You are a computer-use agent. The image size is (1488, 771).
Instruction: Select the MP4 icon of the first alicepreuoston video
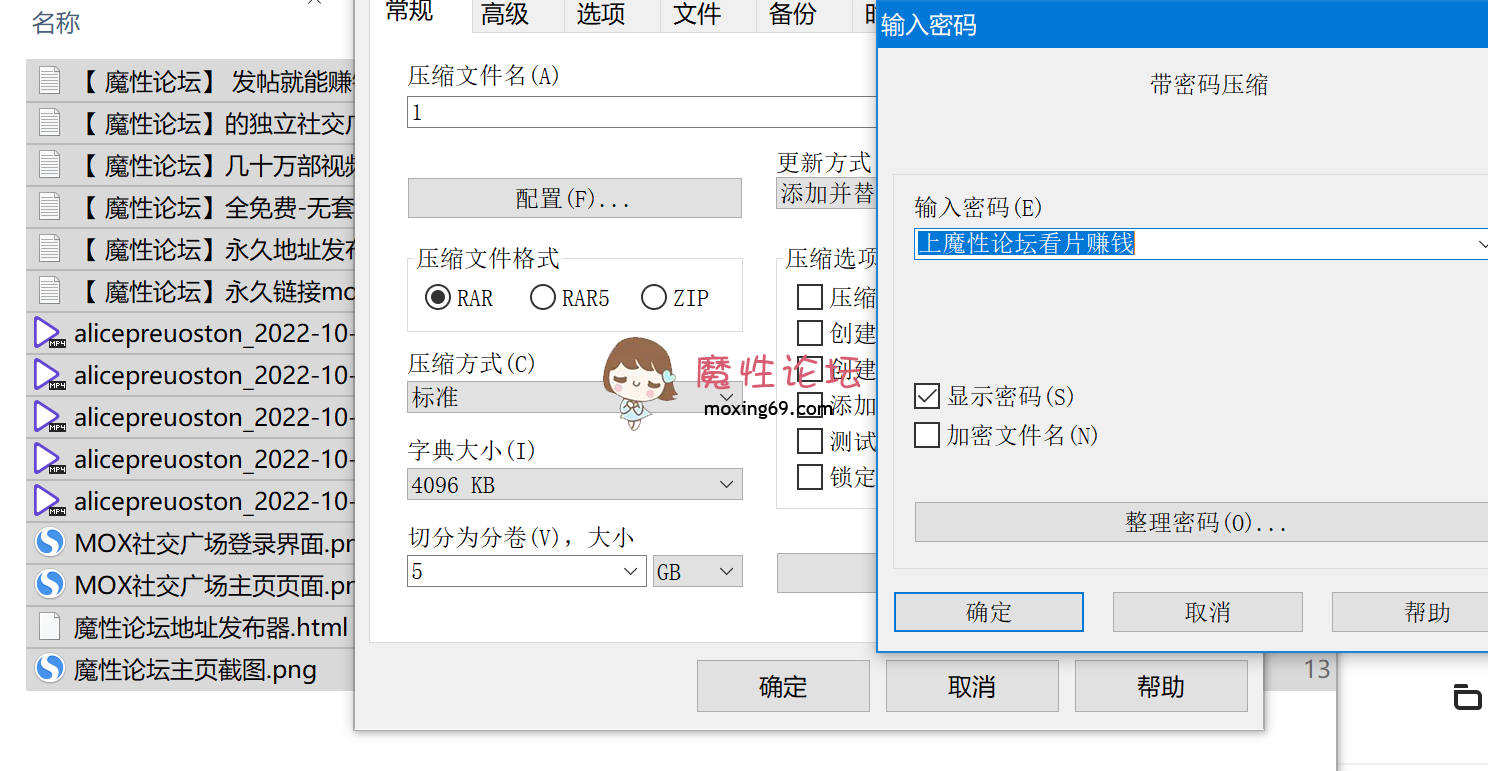[45, 333]
